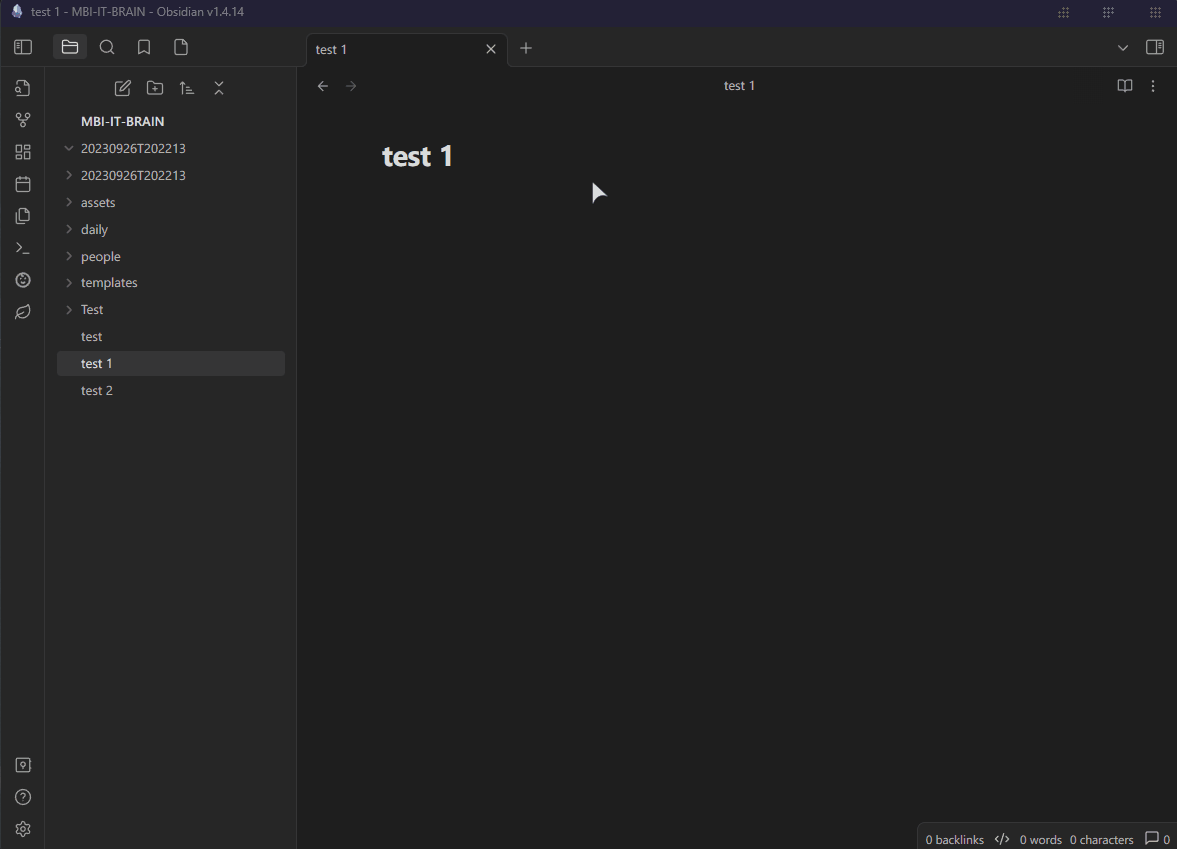Show 0 backlinks in status bar

[x=954, y=839]
